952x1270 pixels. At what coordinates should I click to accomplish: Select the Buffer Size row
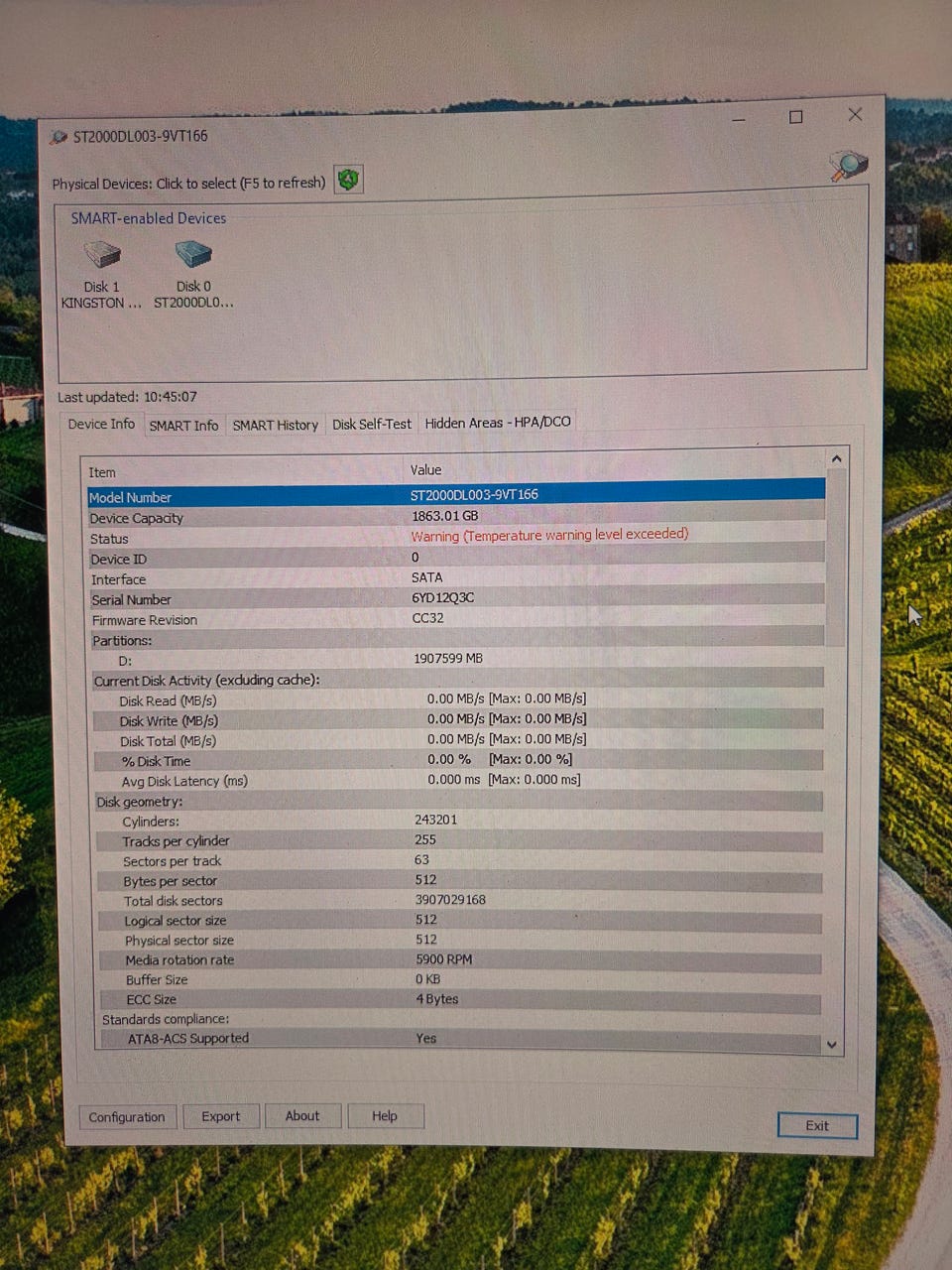[x=459, y=979]
